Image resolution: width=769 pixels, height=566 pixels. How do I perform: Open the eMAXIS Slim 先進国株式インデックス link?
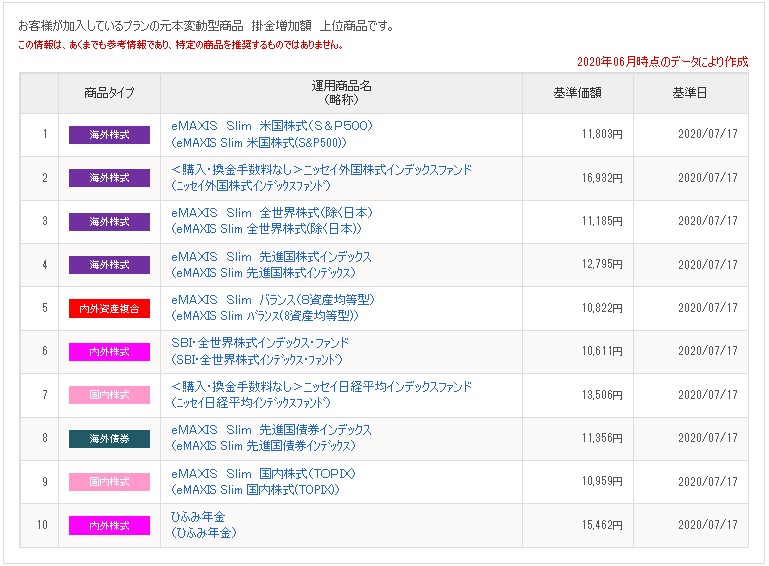pyautogui.click(x=271, y=264)
